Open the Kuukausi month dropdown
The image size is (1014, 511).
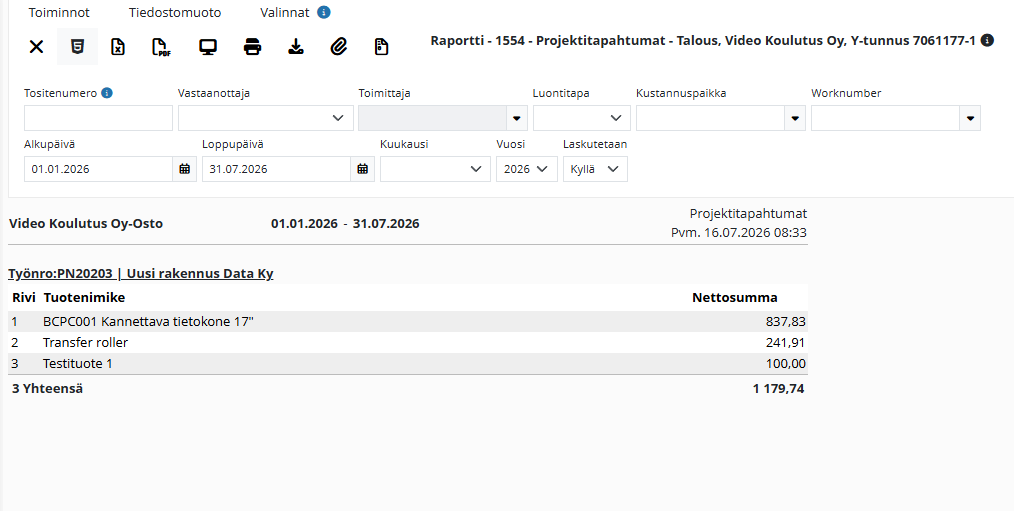(435, 169)
